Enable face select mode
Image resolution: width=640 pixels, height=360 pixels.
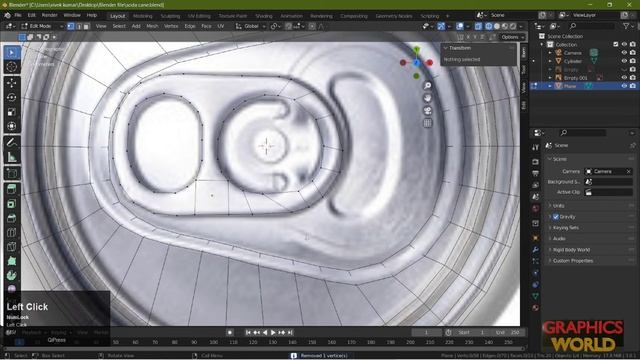pyautogui.click(x=86, y=26)
